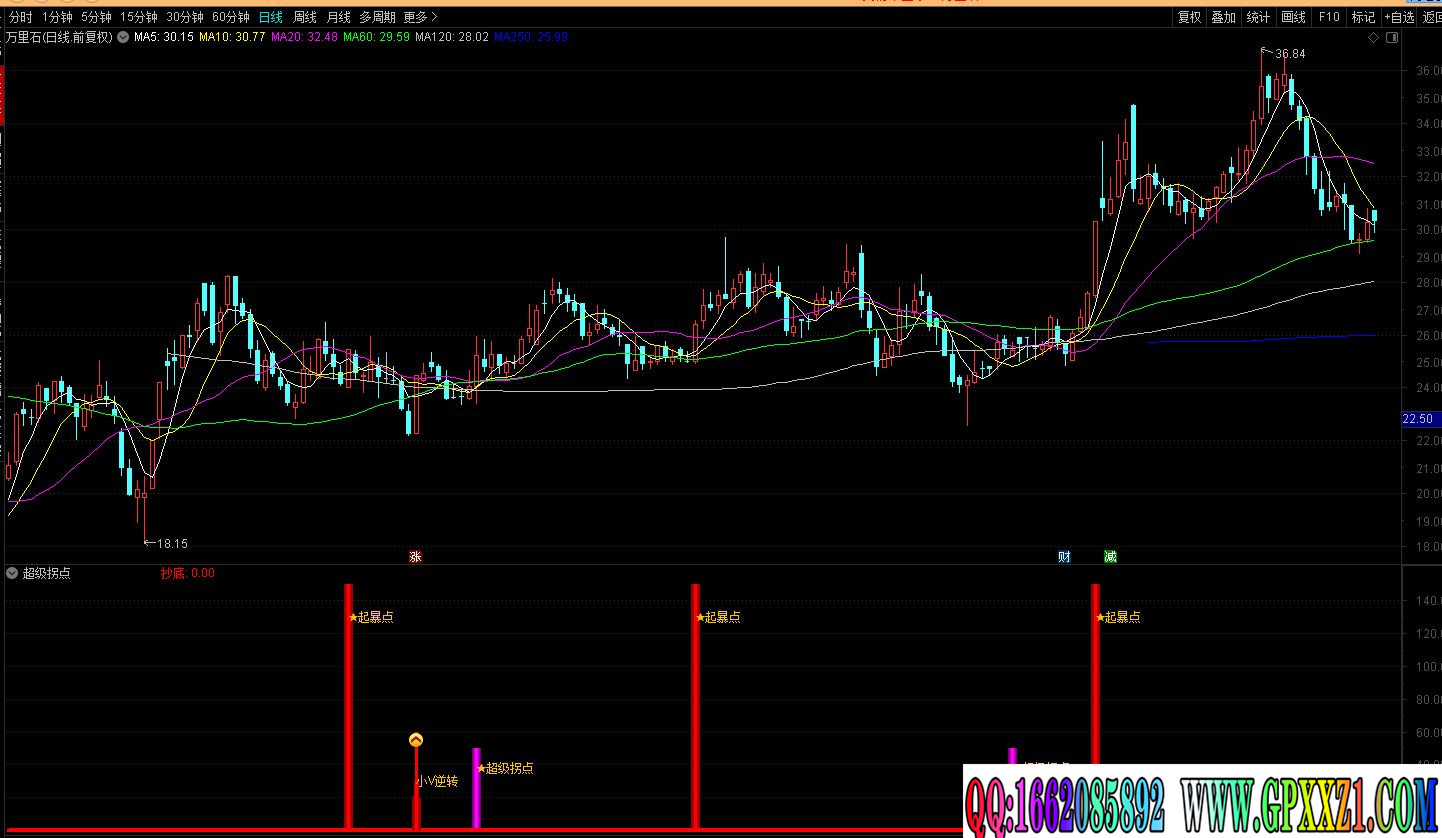Click the 减 shareholder reduction marker
Image resolution: width=1442 pixels, height=838 pixels.
[x=1110, y=557]
